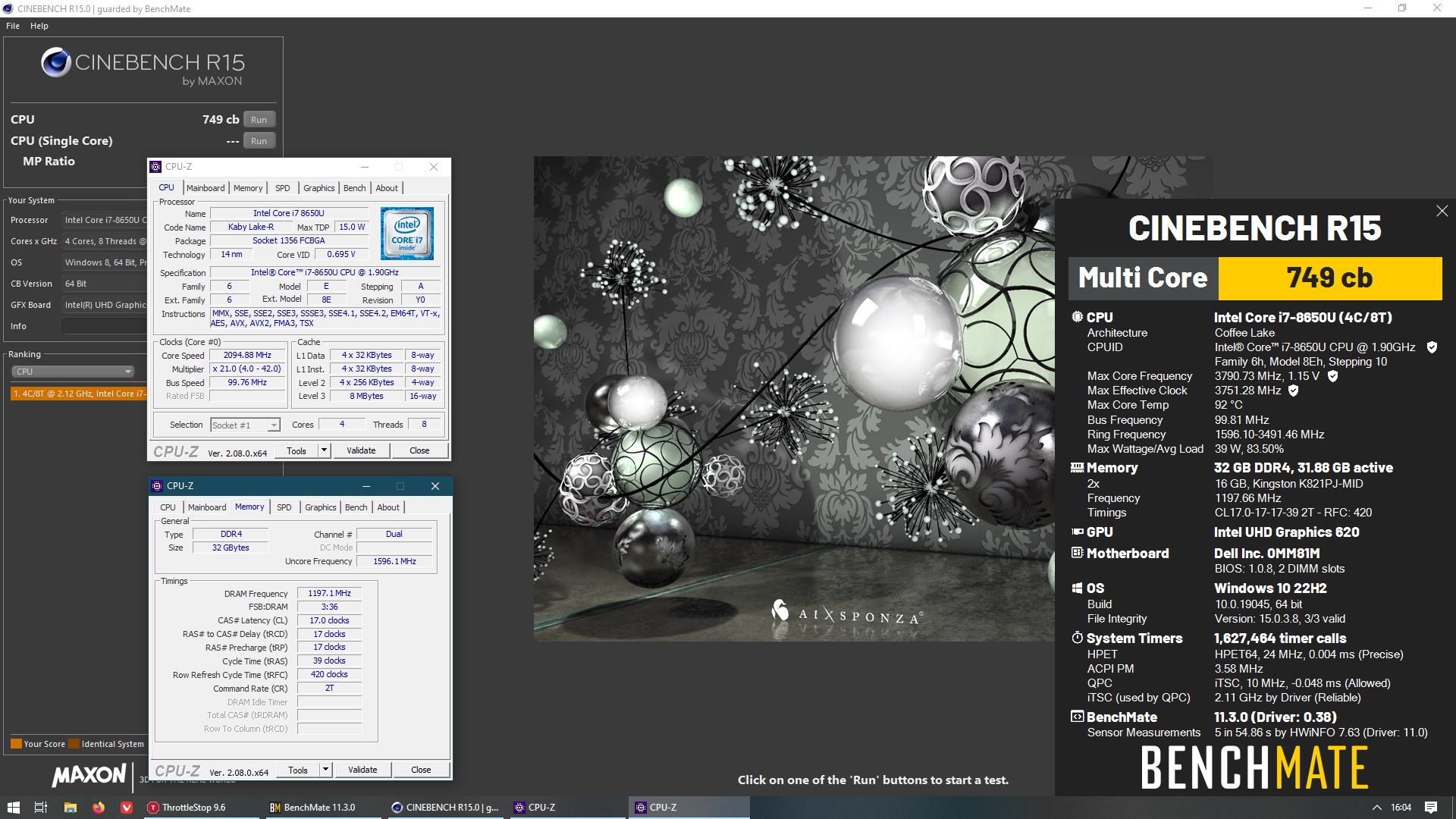Image resolution: width=1456 pixels, height=819 pixels.
Task: Click the System Timers clock icon
Action: (x=1077, y=638)
